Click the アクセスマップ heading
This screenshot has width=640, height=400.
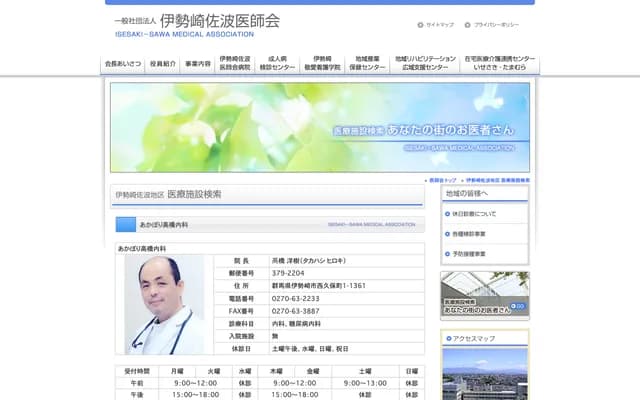(x=473, y=338)
